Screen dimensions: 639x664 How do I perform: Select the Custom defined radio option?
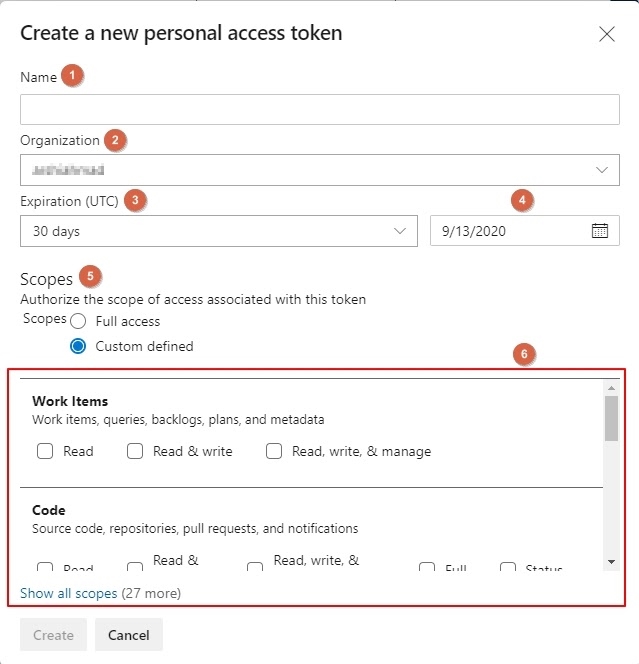(78, 346)
